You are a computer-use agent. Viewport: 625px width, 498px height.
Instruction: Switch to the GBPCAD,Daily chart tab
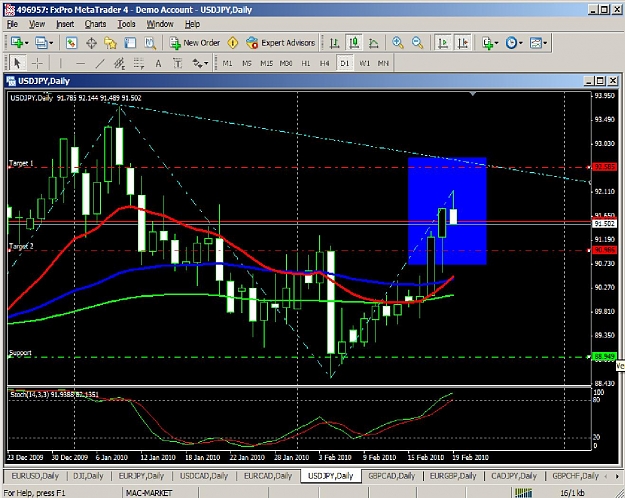(392, 476)
